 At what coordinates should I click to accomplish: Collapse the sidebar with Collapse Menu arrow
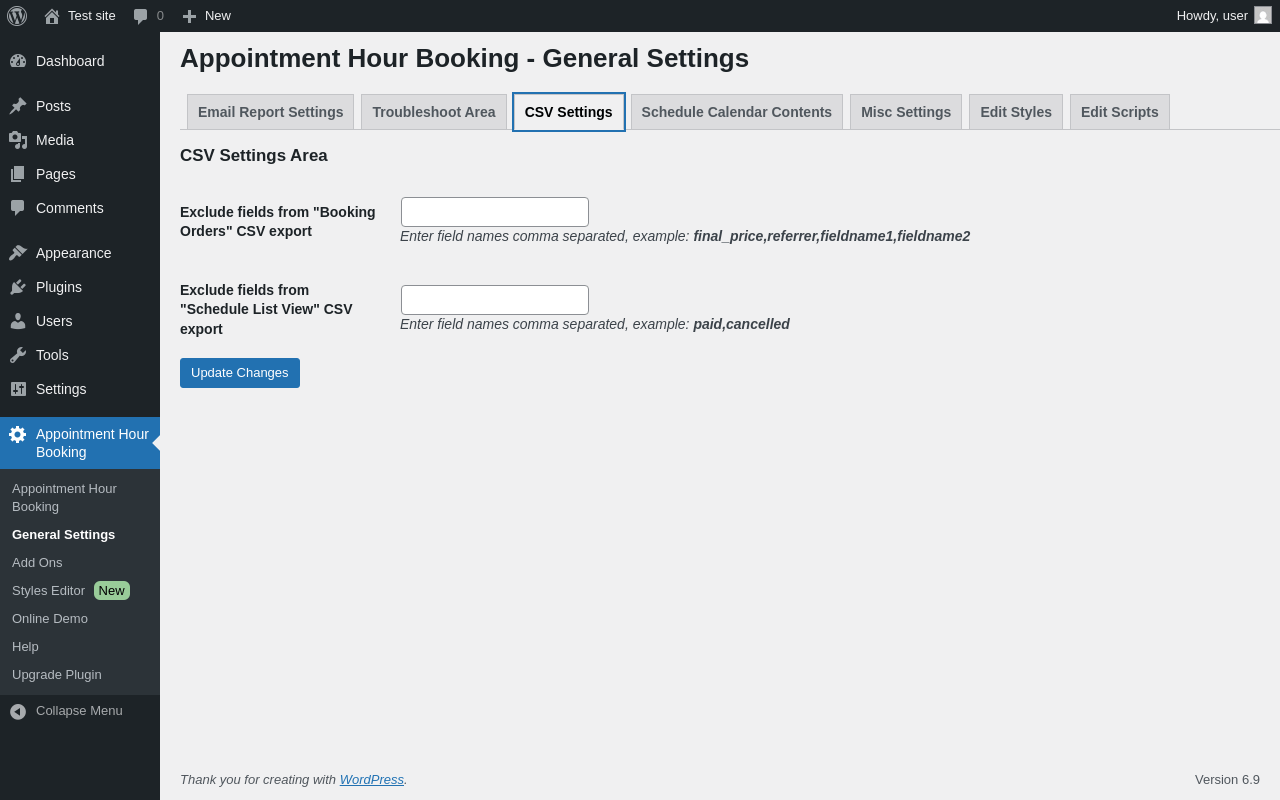pos(18,711)
